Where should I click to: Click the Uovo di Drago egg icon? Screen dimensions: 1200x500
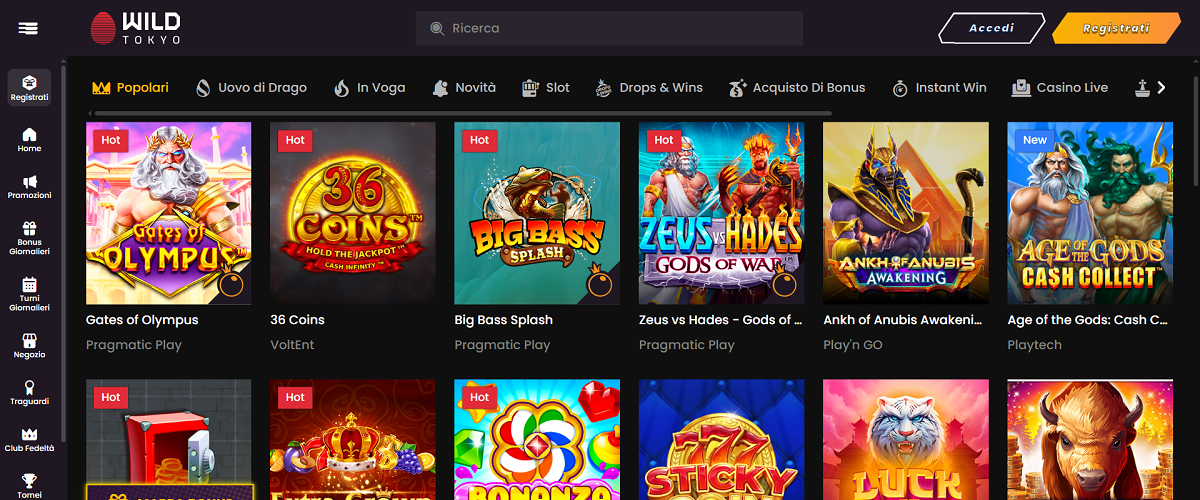point(203,88)
